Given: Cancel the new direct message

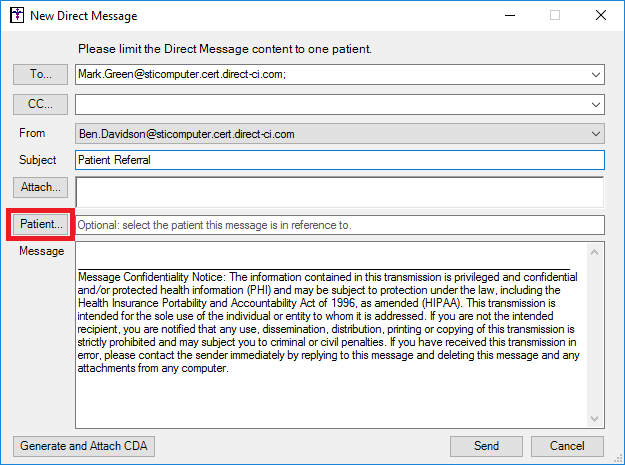Looking at the screenshot, I should pos(567,446).
